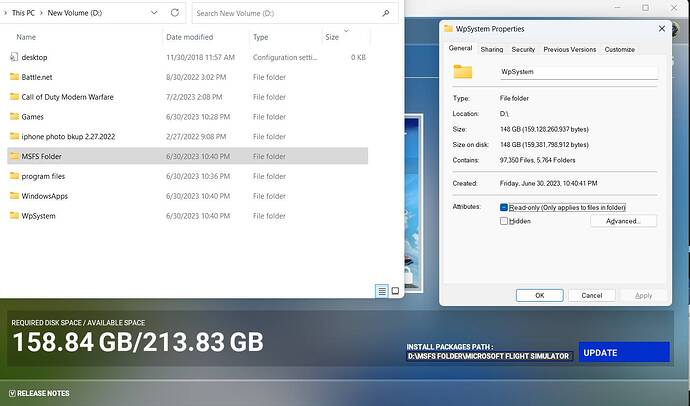Viewport: 690px width, 406px height.
Task: Toggle the Read-only attribute checkbox
Action: [x=504, y=207]
